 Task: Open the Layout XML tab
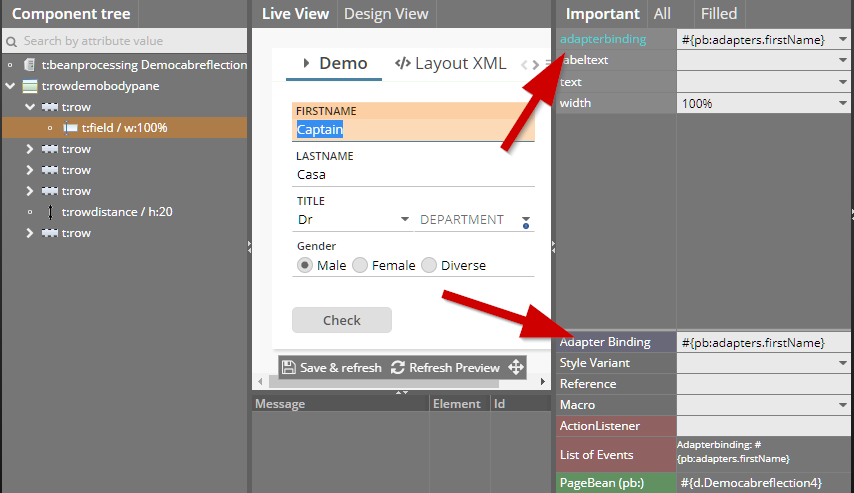pos(450,64)
